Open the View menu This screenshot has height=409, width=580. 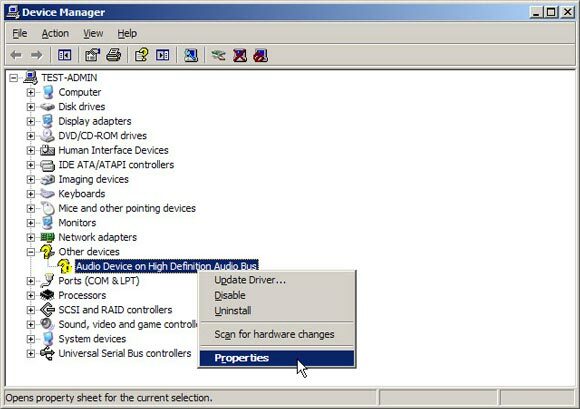click(93, 34)
